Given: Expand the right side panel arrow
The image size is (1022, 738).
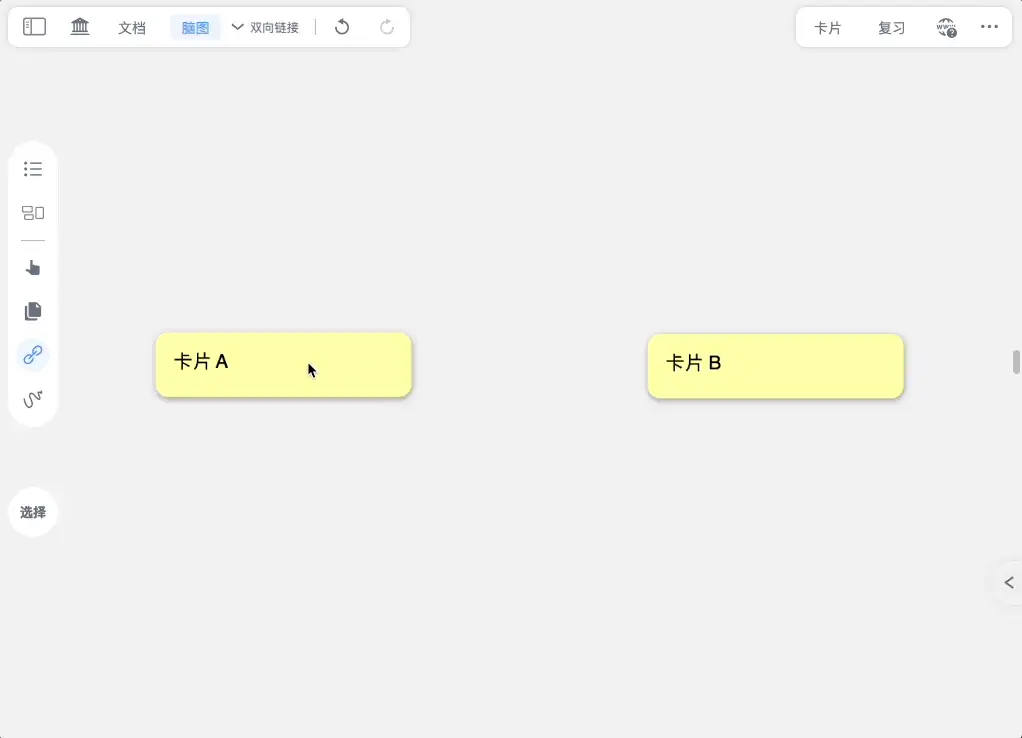Looking at the screenshot, I should [x=1009, y=582].
